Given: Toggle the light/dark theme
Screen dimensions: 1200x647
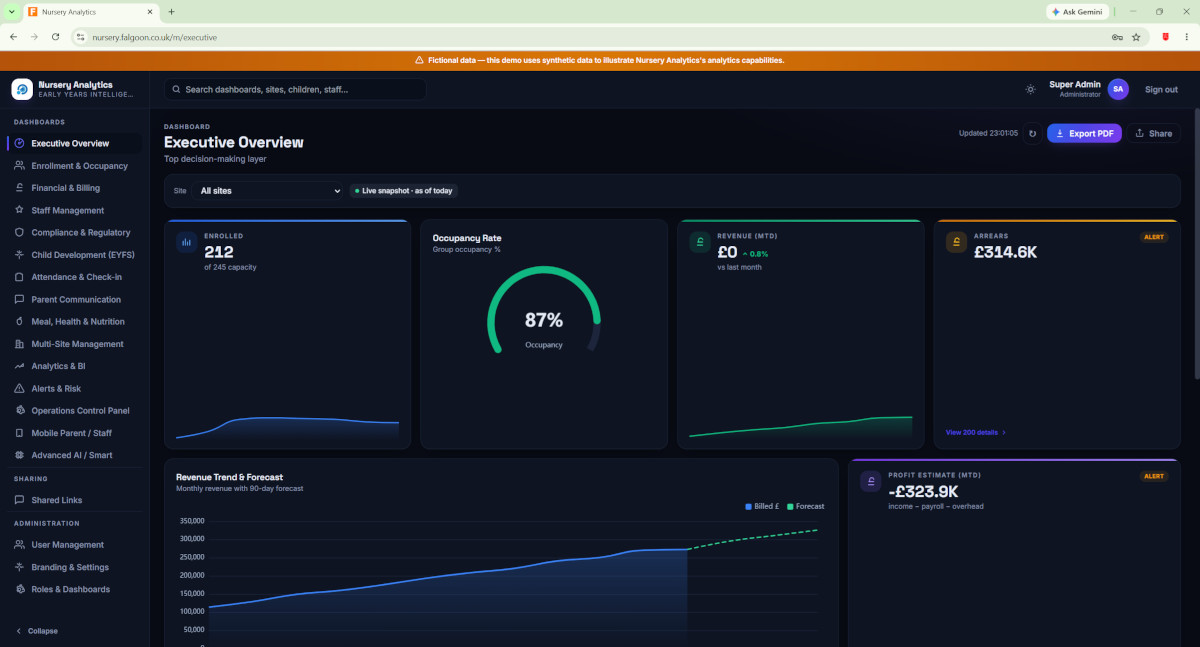Looking at the screenshot, I should click(1030, 89).
